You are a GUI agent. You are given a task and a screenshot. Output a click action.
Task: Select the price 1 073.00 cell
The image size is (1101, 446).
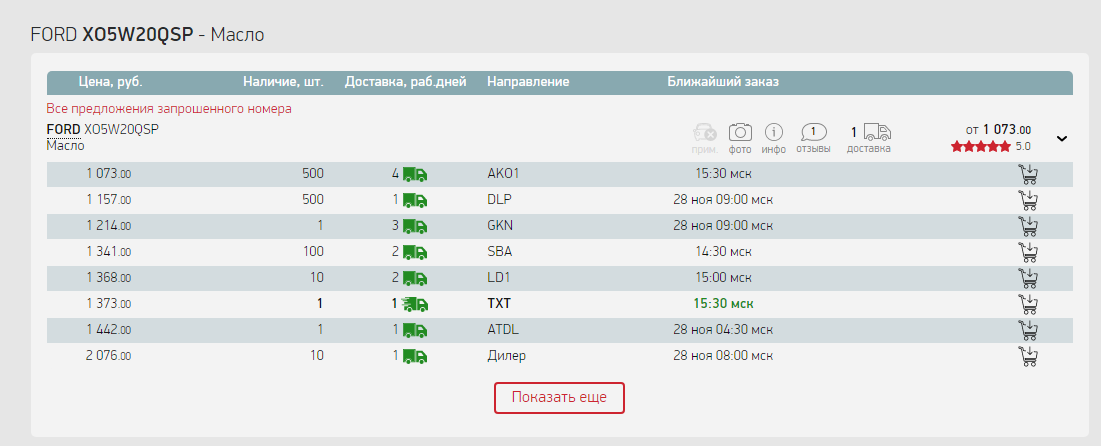click(x=109, y=174)
